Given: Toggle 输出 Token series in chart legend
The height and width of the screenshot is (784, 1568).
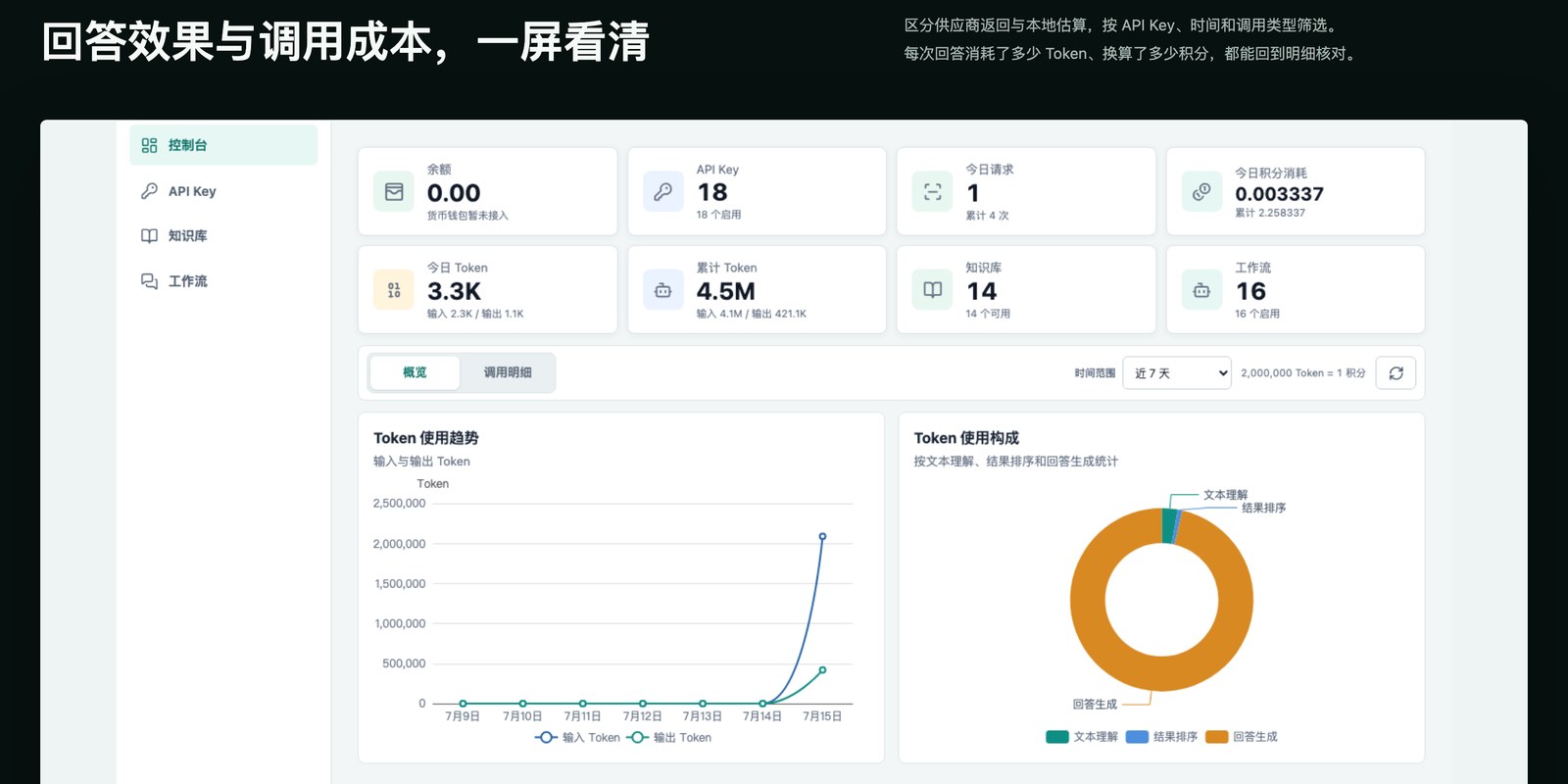Looking at the screenshot, I should [x=669, y=738].
